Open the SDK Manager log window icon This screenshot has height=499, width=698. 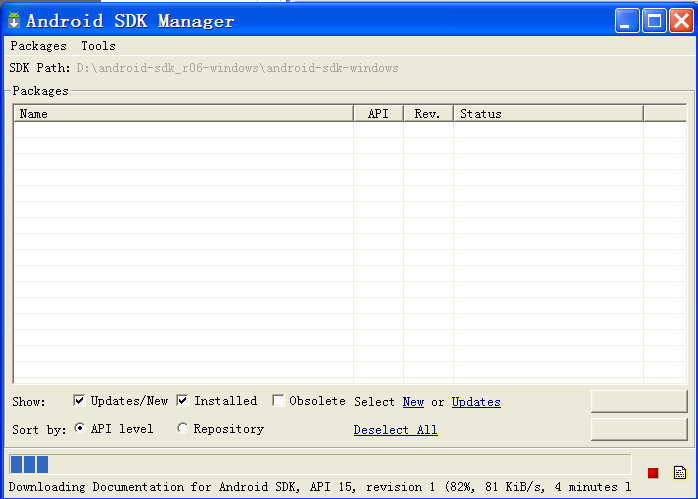[679, 472]
